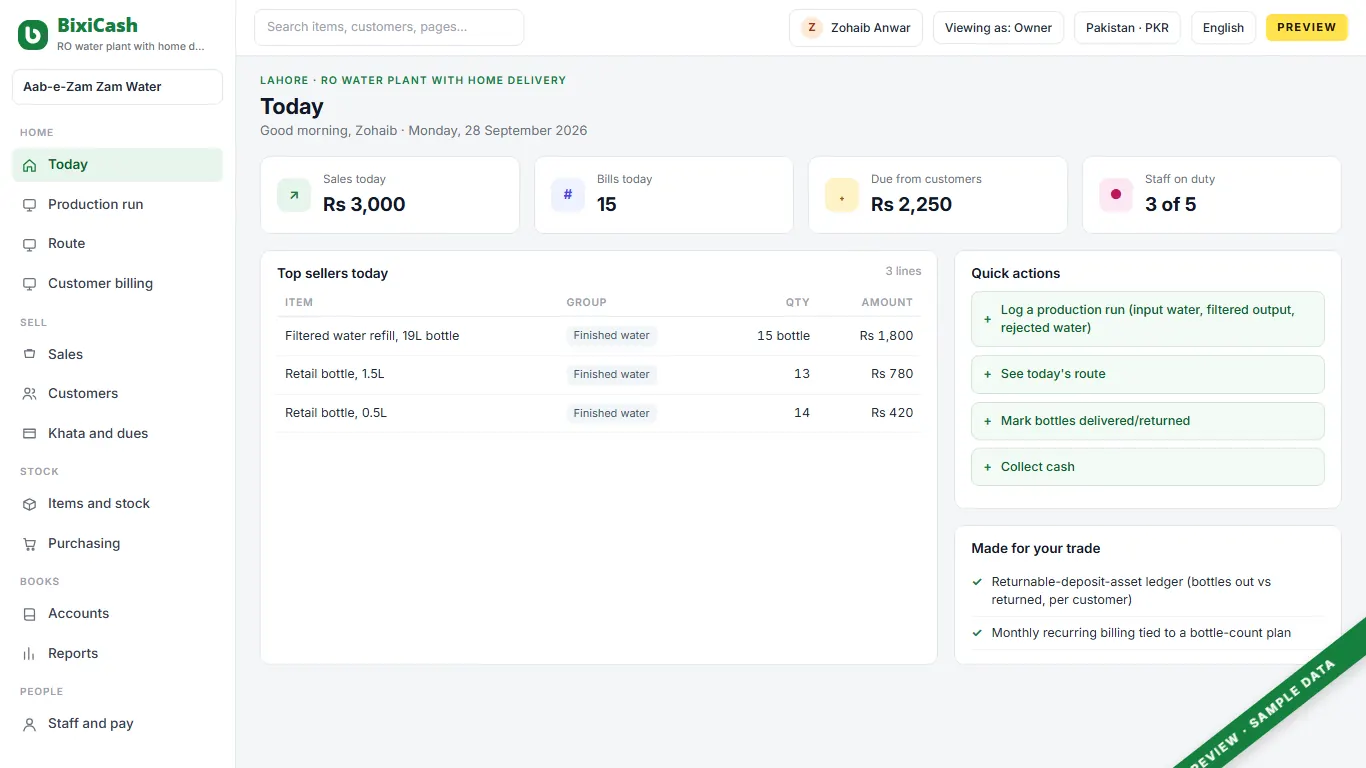Click the Bills today 15 card
The width and height of the screenshot is (1366, 768).
(x=664, y=195)
